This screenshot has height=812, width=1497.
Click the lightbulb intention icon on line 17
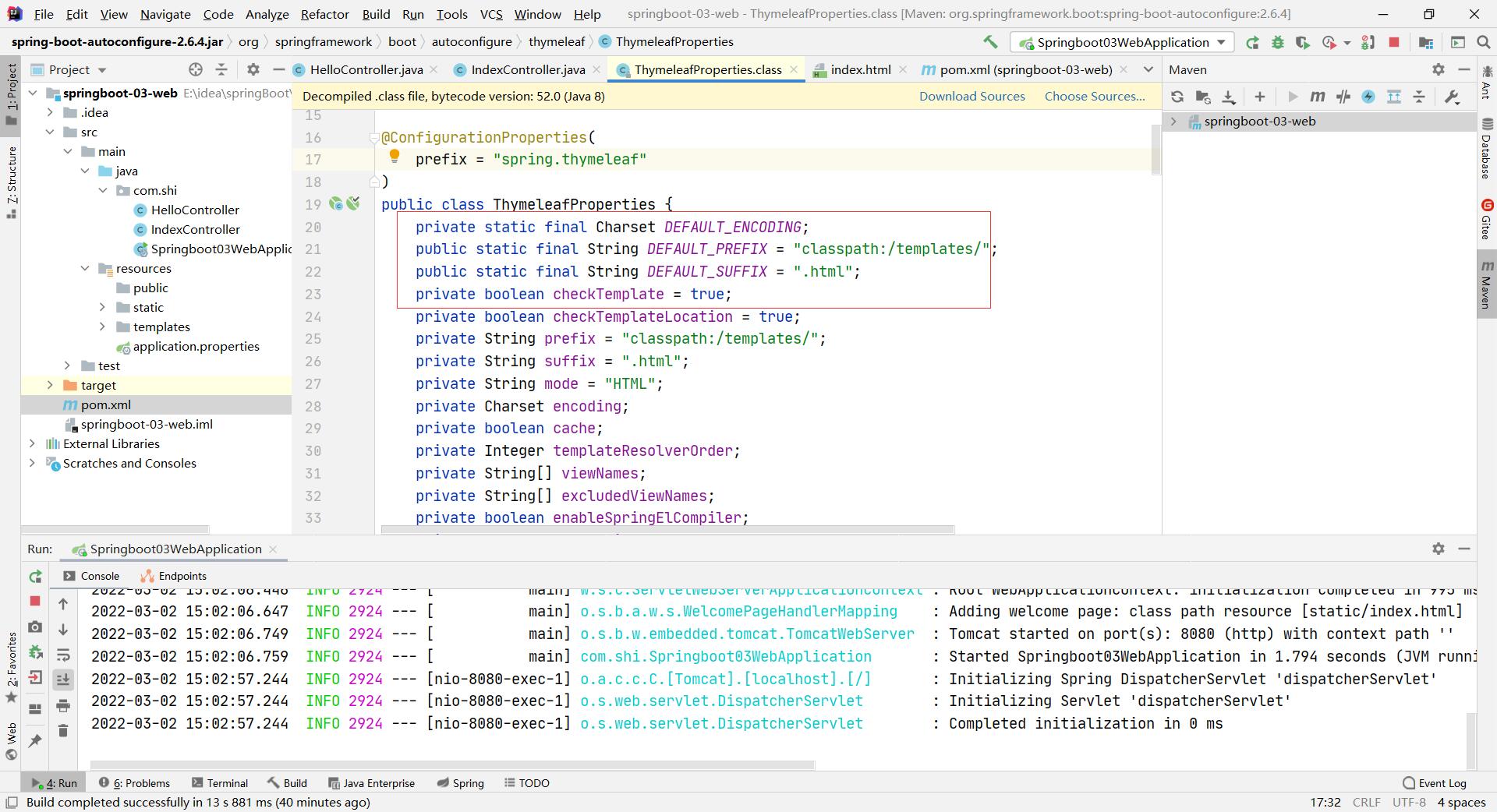pos(395,157)
